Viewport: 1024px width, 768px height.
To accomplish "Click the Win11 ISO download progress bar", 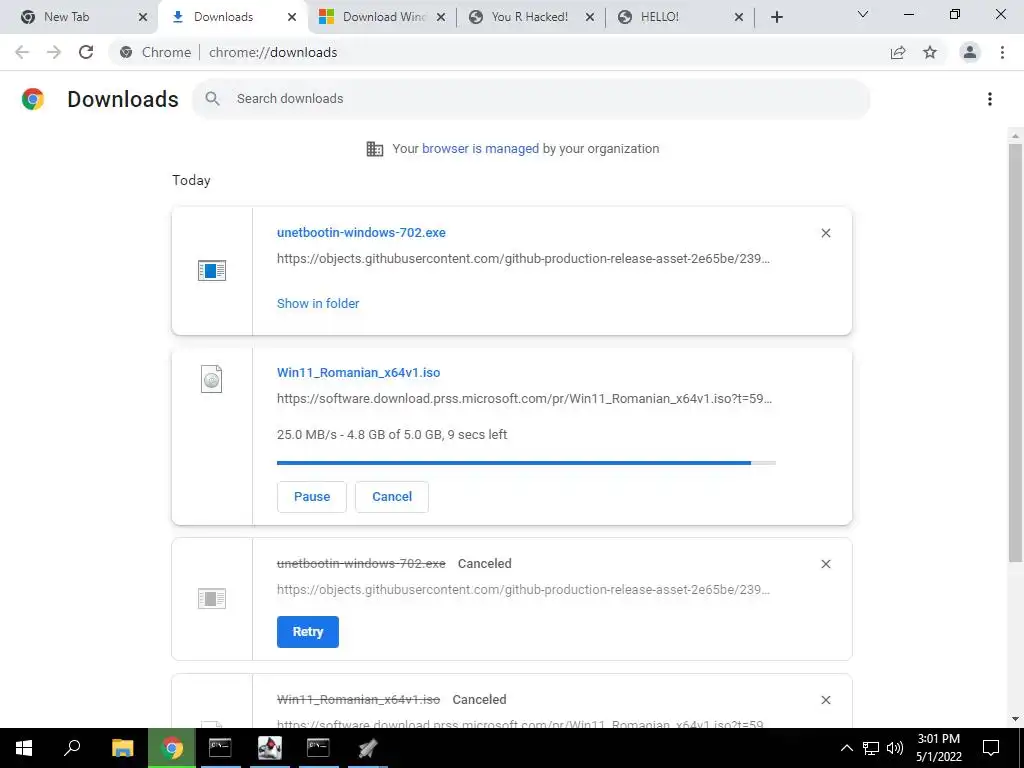I will [526, 463].
